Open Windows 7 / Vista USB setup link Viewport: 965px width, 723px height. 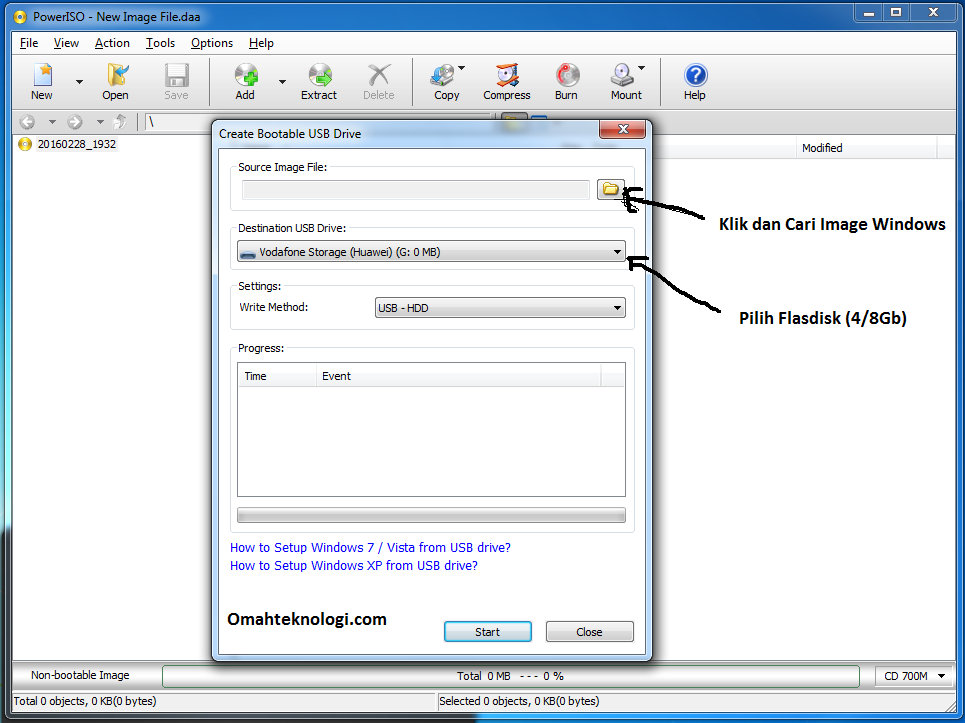[370, 548]
